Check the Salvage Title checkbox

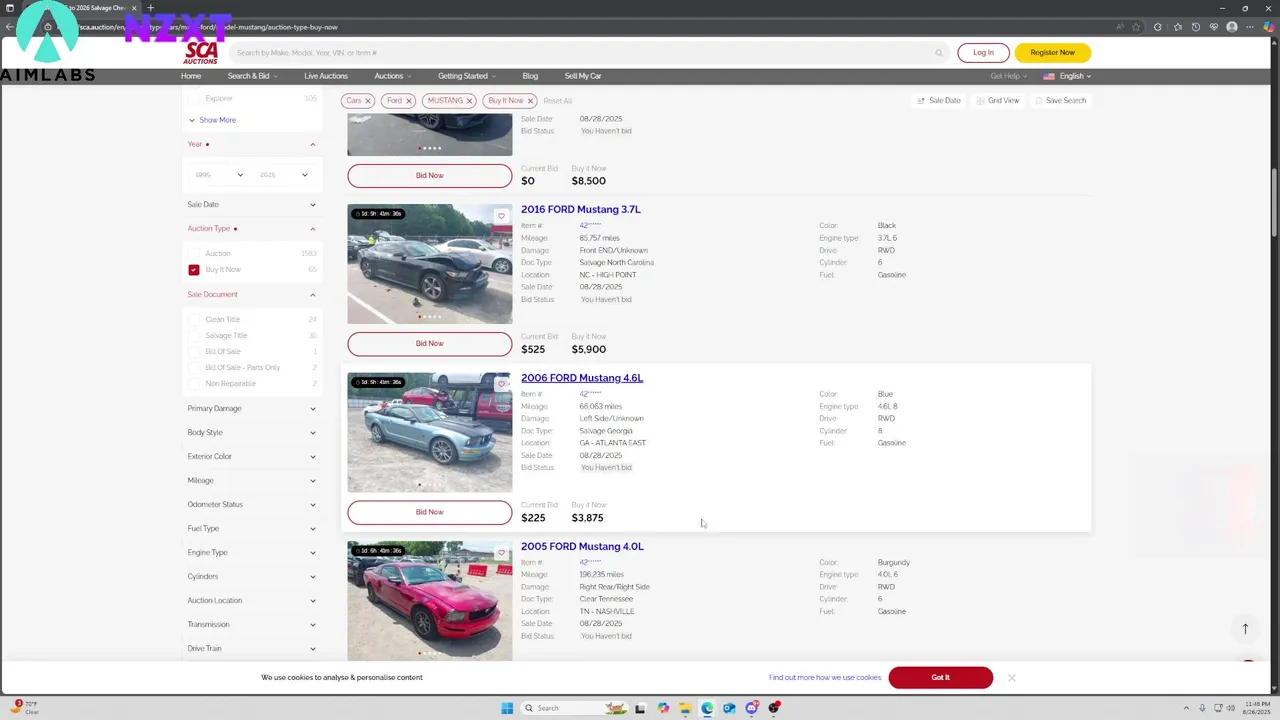tap(194, 336)
